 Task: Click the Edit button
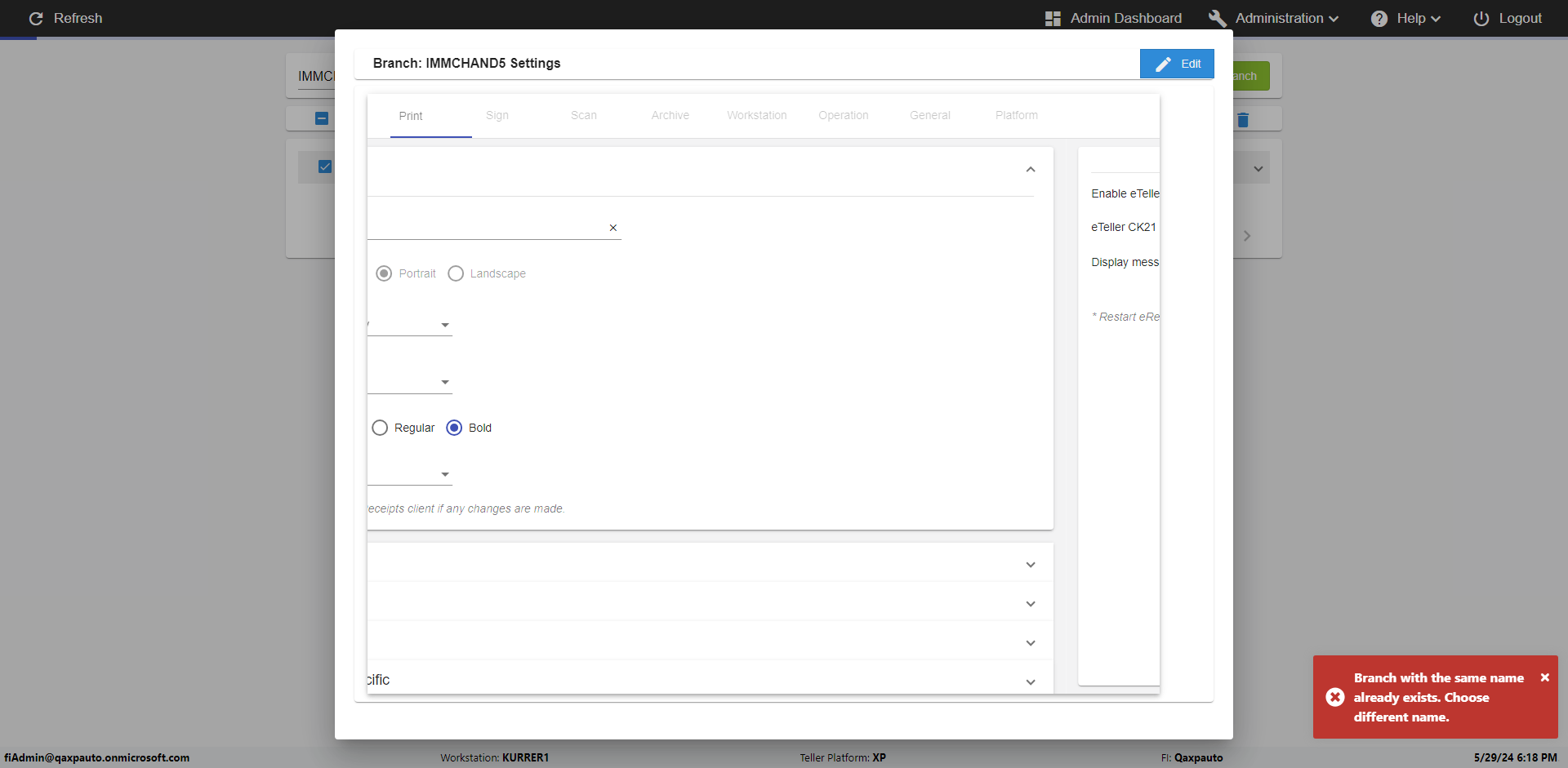tap(1177, 64)
